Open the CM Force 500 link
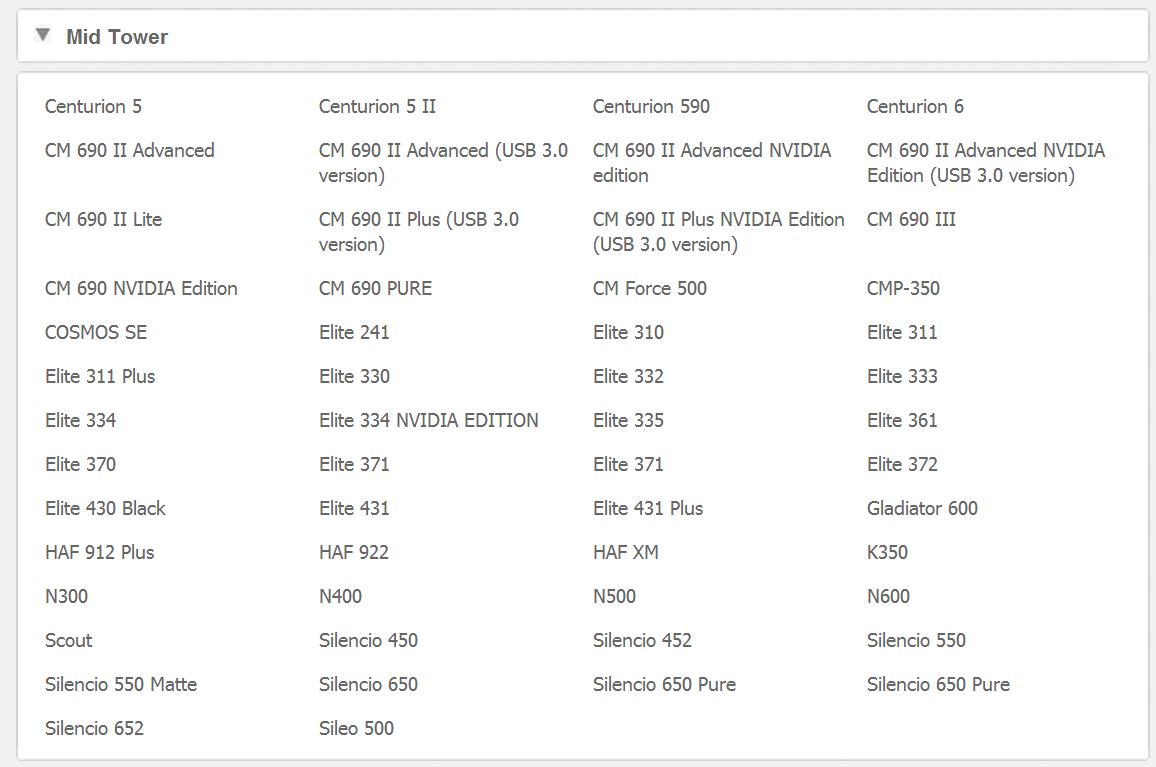This screenshot has width=1156, height=767. pyautogui.click(x=649, y=288)
